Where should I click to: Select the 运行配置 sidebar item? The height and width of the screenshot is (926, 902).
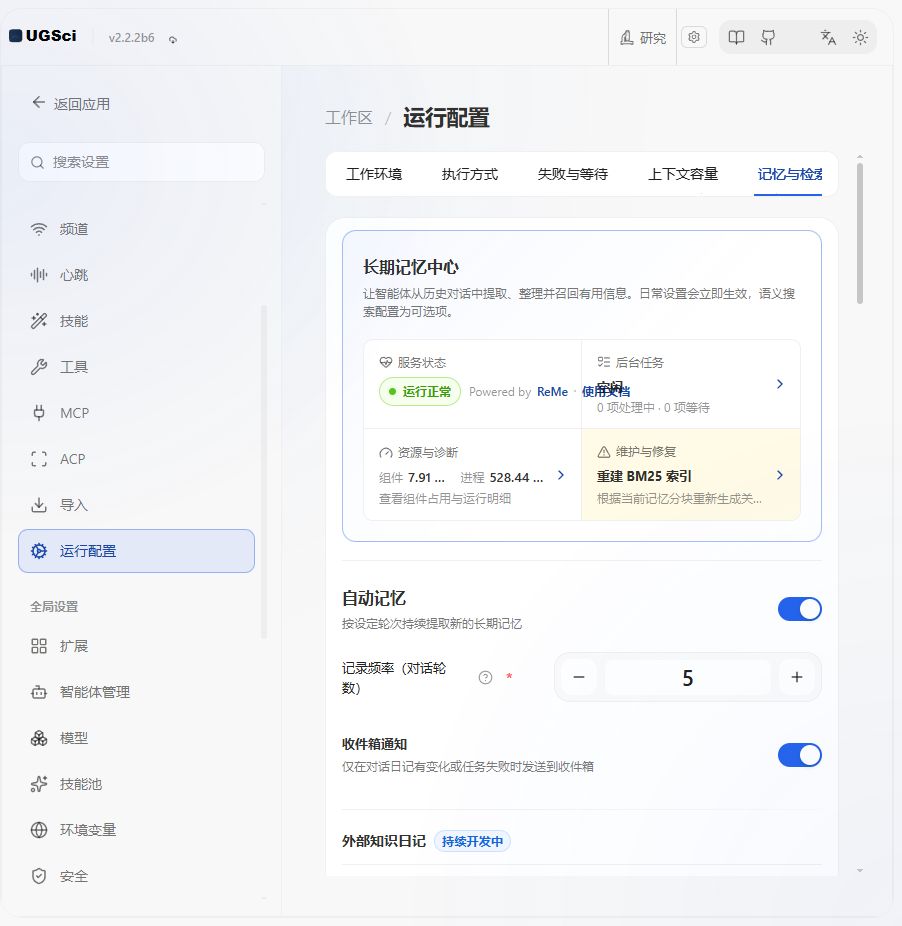(x=136, y=551)
